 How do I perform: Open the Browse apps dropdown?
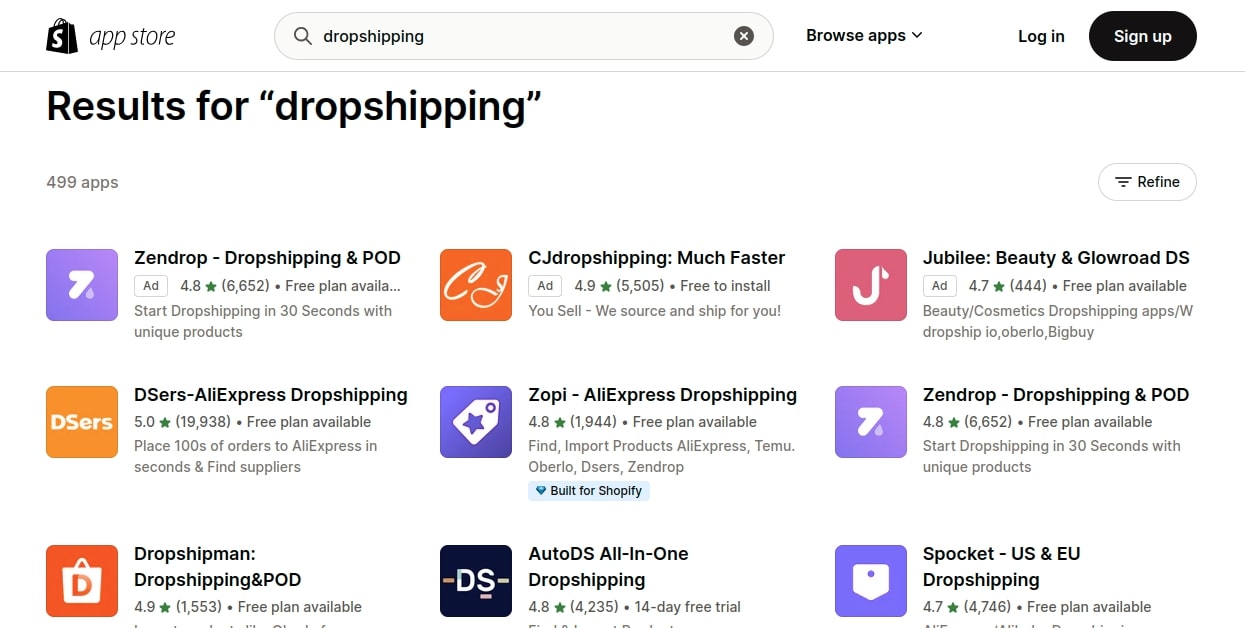coord(863,35)
